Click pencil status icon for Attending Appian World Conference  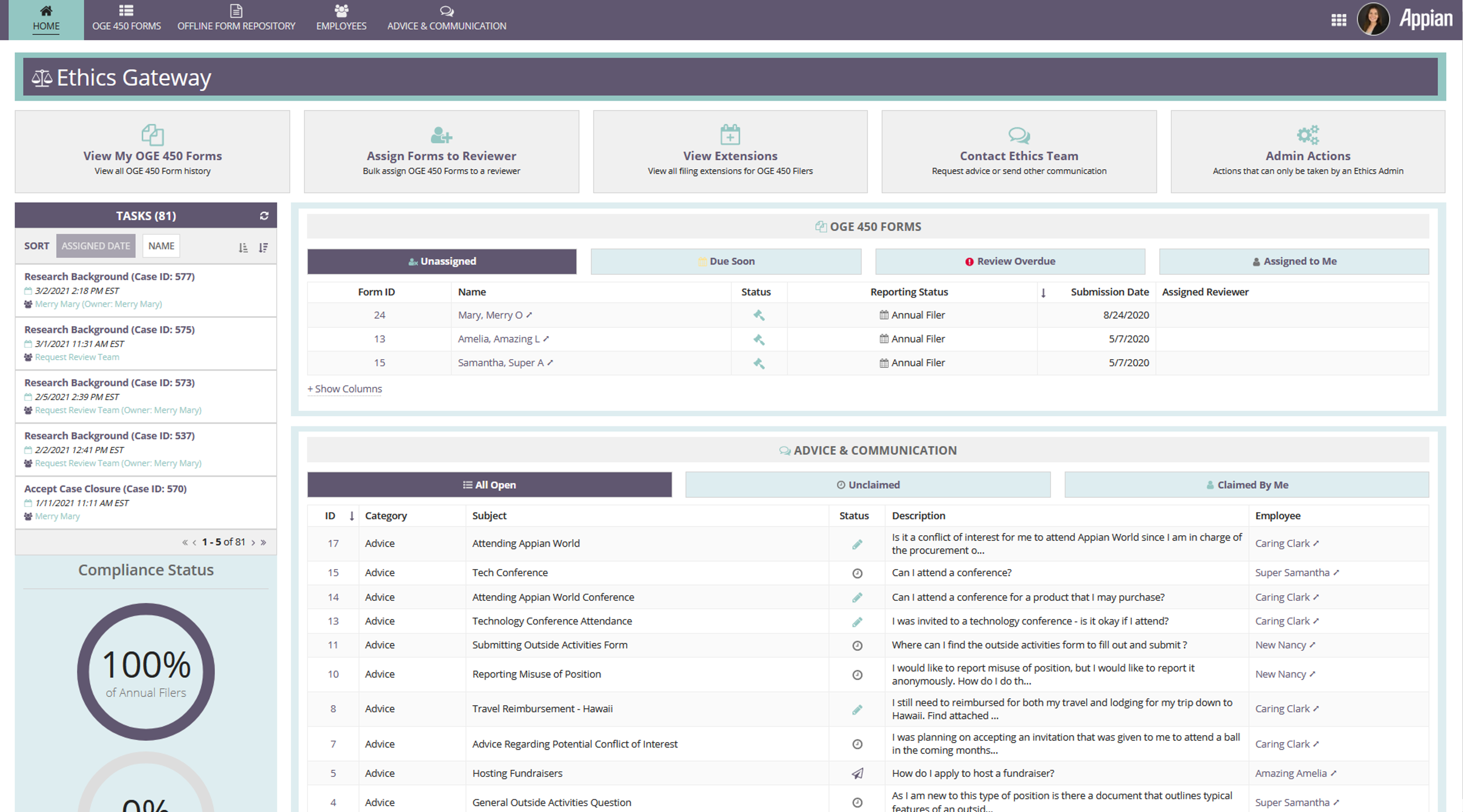(x=857, y=598)
